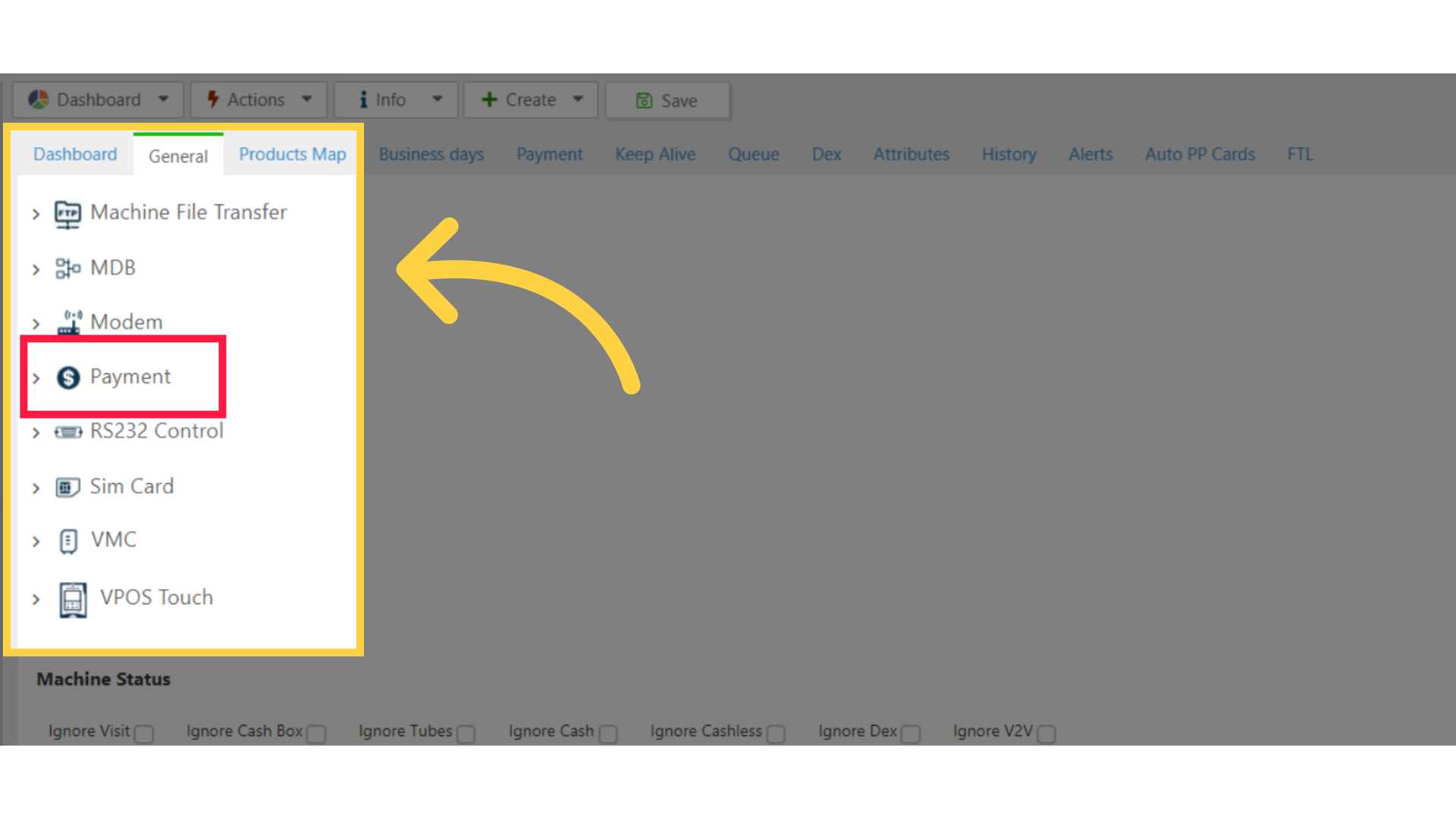Screen dimensions: 1456x819
Task: Click the VMC device icon
Action: (x=68, y=541)
